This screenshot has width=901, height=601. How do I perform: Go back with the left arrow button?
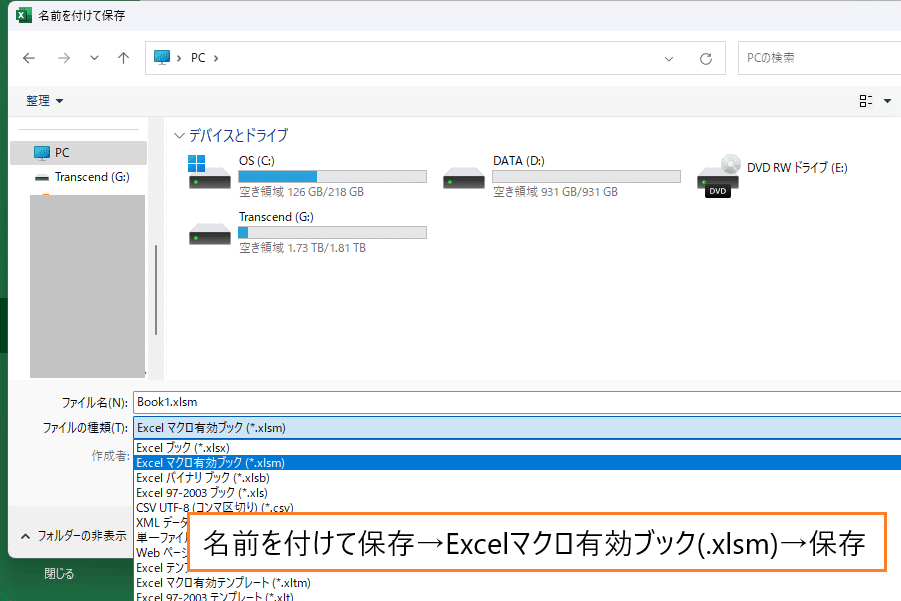(x=29, y=58)
